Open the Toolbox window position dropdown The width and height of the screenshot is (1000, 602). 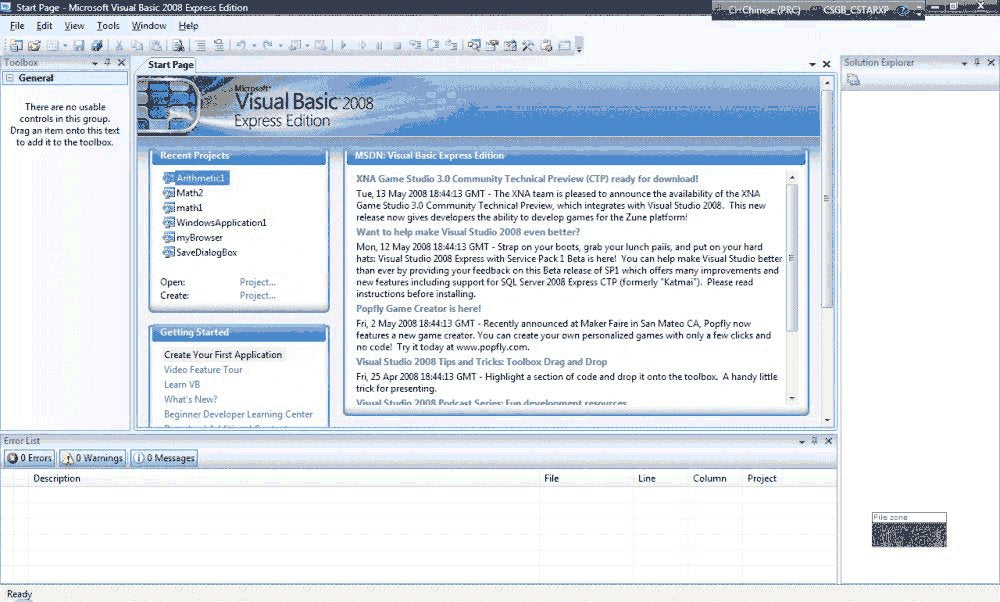click(94, 63)
